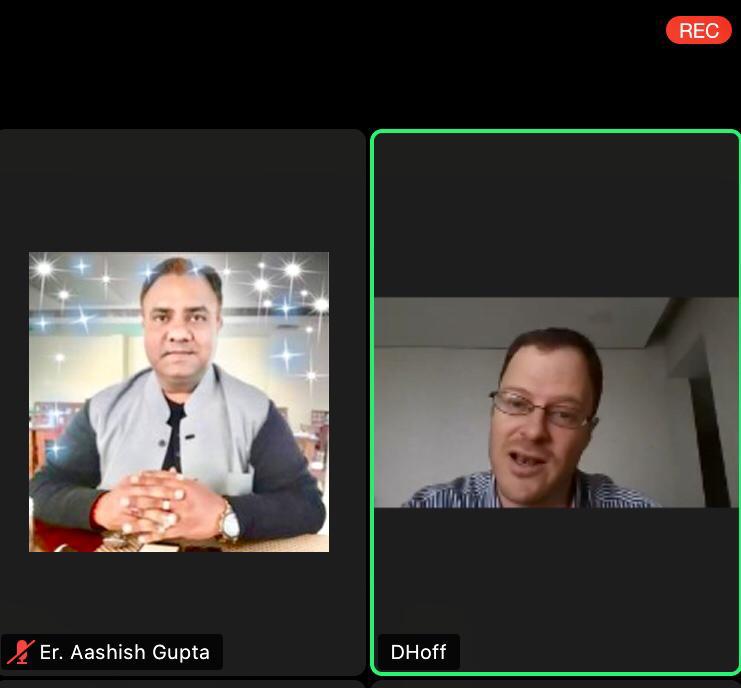Click Aashish Gupta's face in his profile photo

point(181,321)
